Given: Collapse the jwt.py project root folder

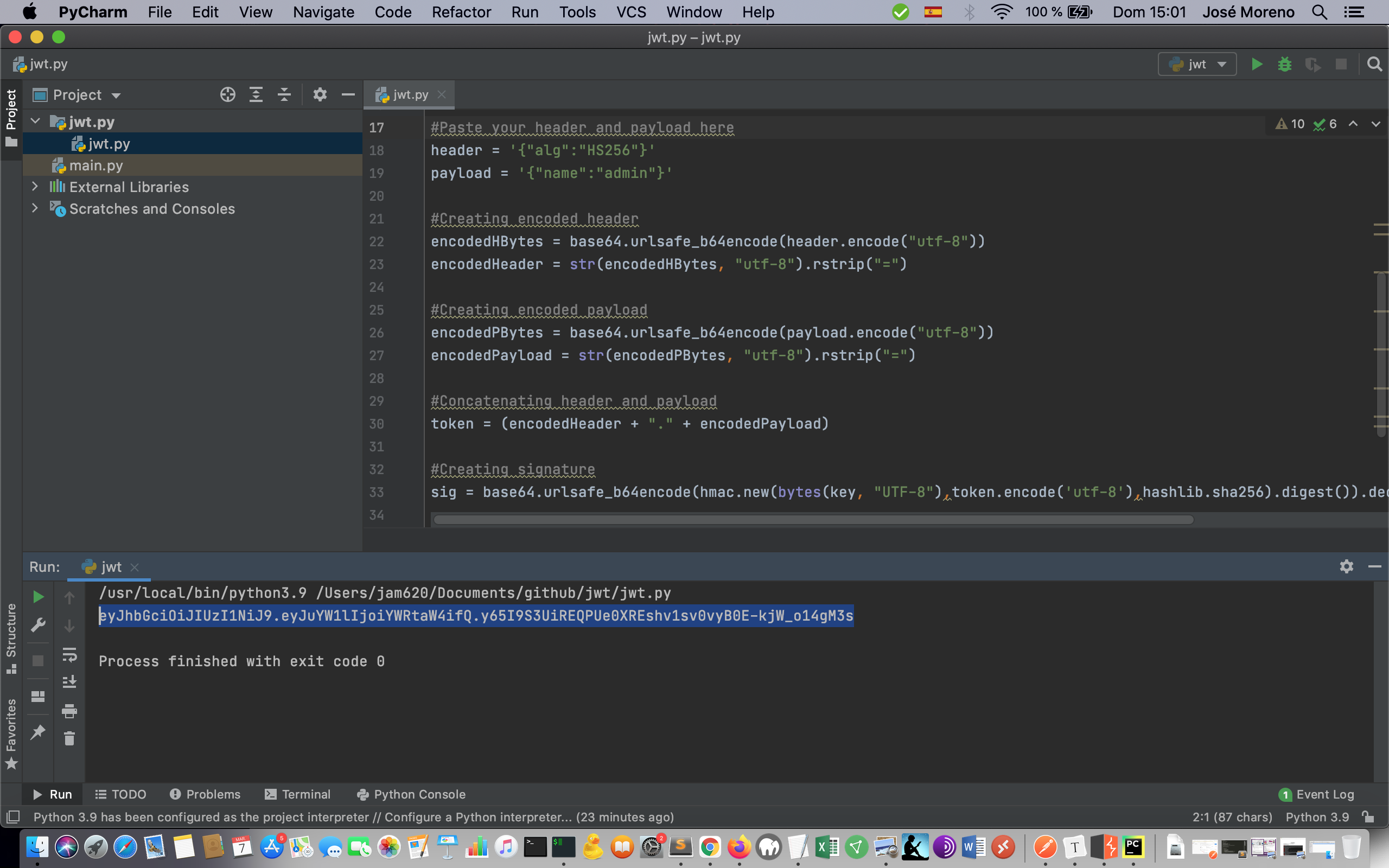Looking at the screenshot, I should tap(35, 121).
